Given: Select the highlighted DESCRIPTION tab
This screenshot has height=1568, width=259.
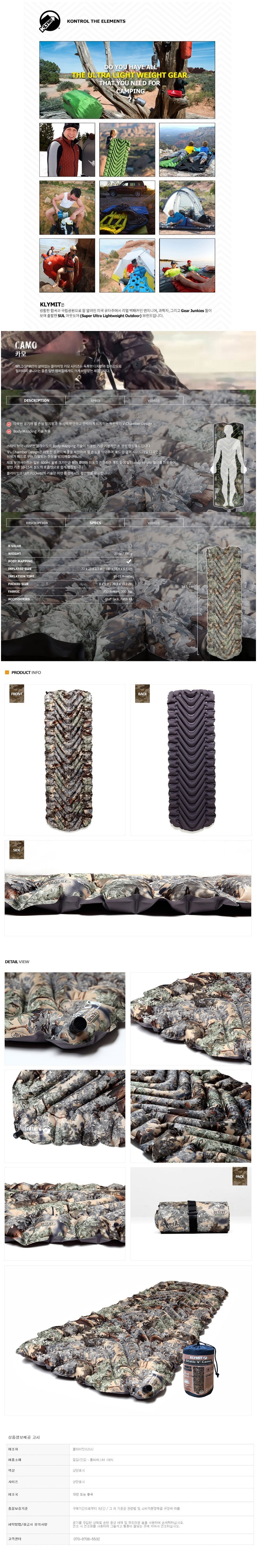Looking at the screenshot, I should click(x=36, y=400).
